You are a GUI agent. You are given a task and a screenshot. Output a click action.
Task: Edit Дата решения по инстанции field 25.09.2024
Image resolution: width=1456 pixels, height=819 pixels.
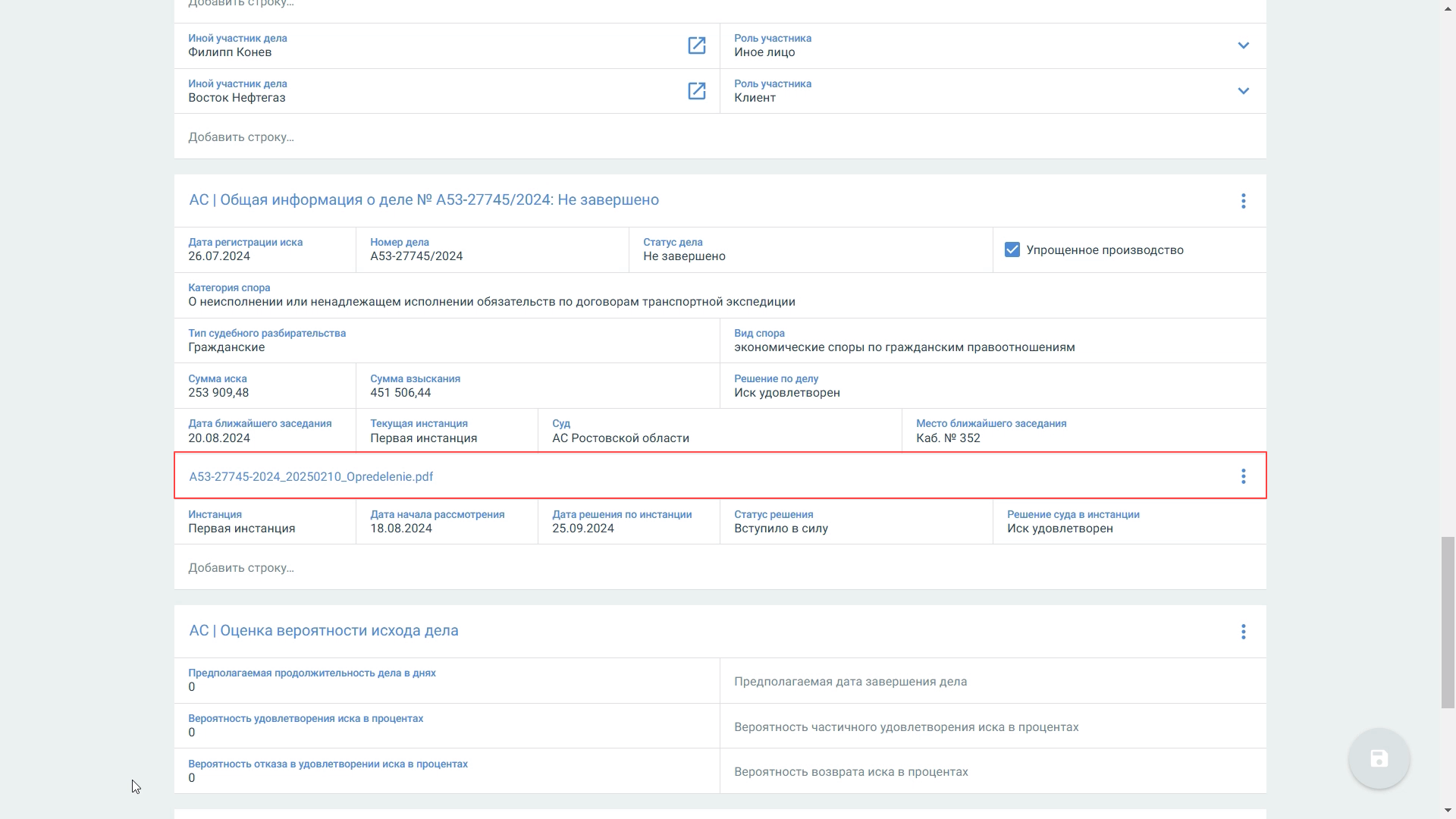pos(629,522)
